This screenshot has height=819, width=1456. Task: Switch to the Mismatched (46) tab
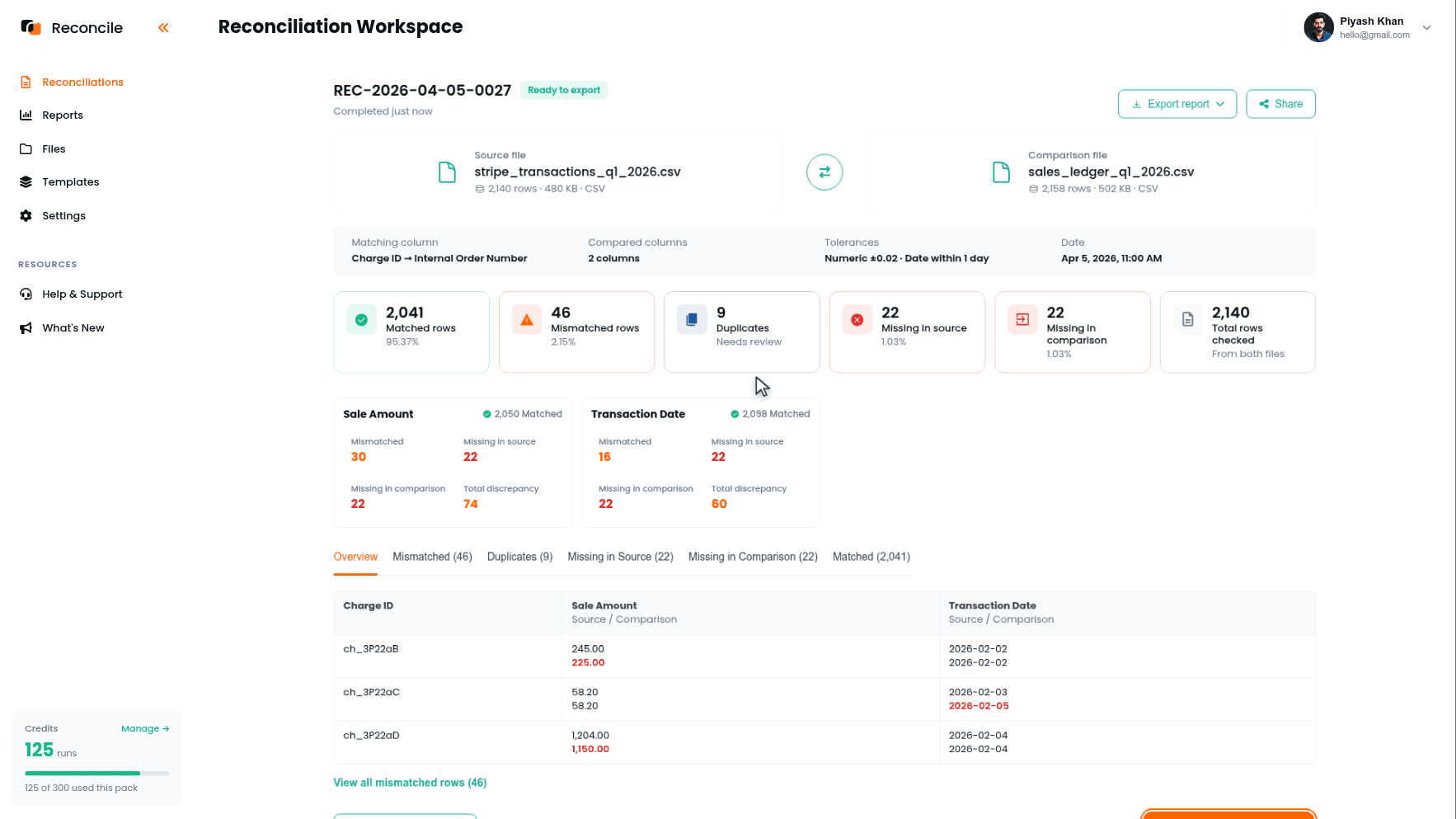pos(432,557)
